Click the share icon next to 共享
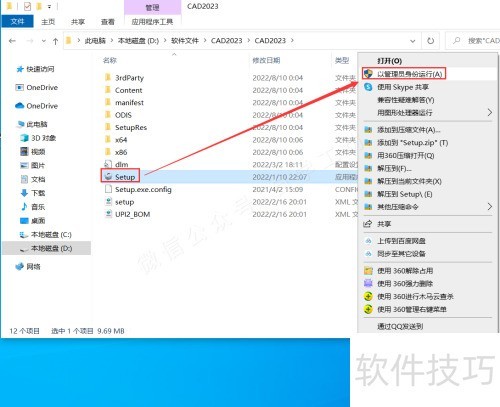The image size is (500, 407). coord(368,224)
